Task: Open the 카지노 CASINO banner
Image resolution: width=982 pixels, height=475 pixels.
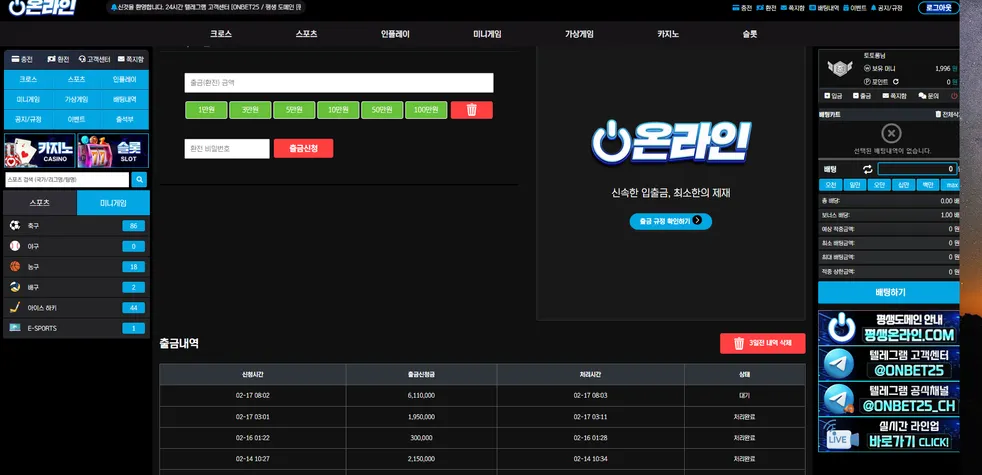Action: (39, 150)
